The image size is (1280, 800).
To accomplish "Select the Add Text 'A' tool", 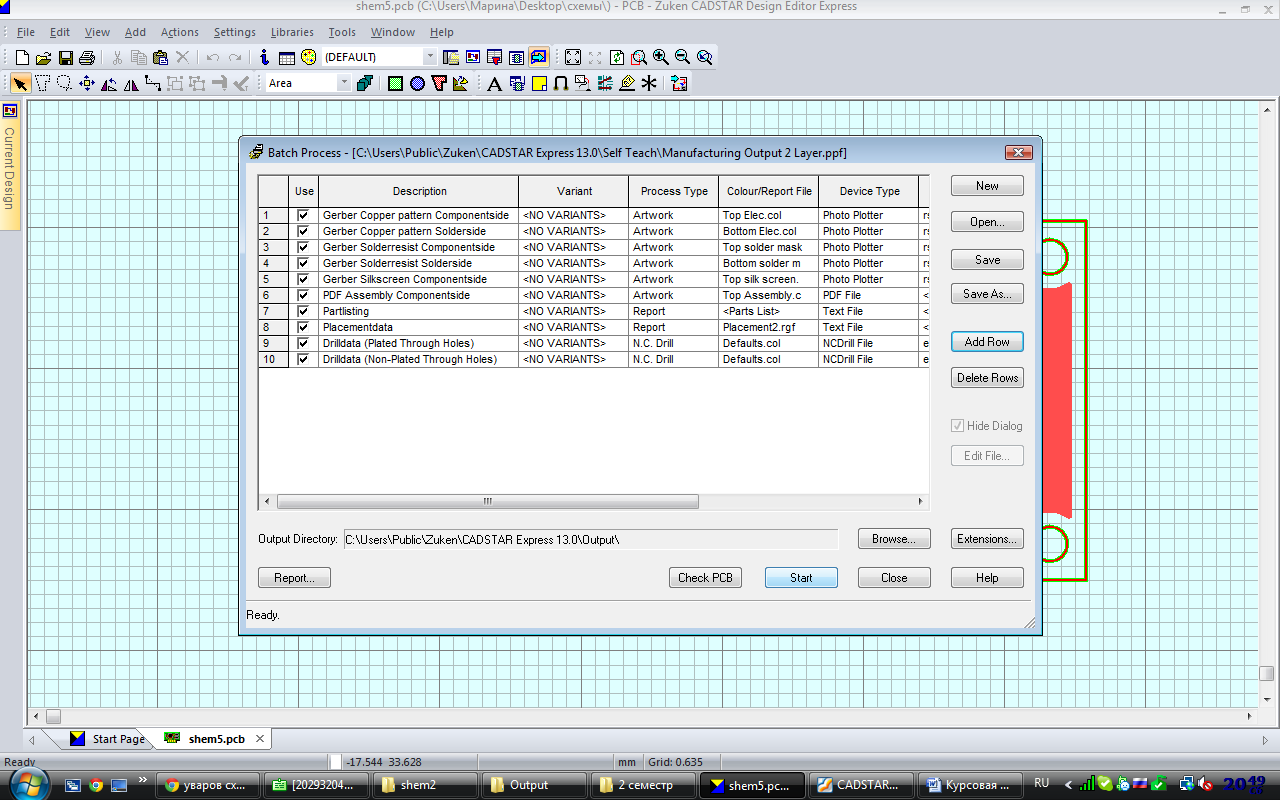I will pos(493,83).
